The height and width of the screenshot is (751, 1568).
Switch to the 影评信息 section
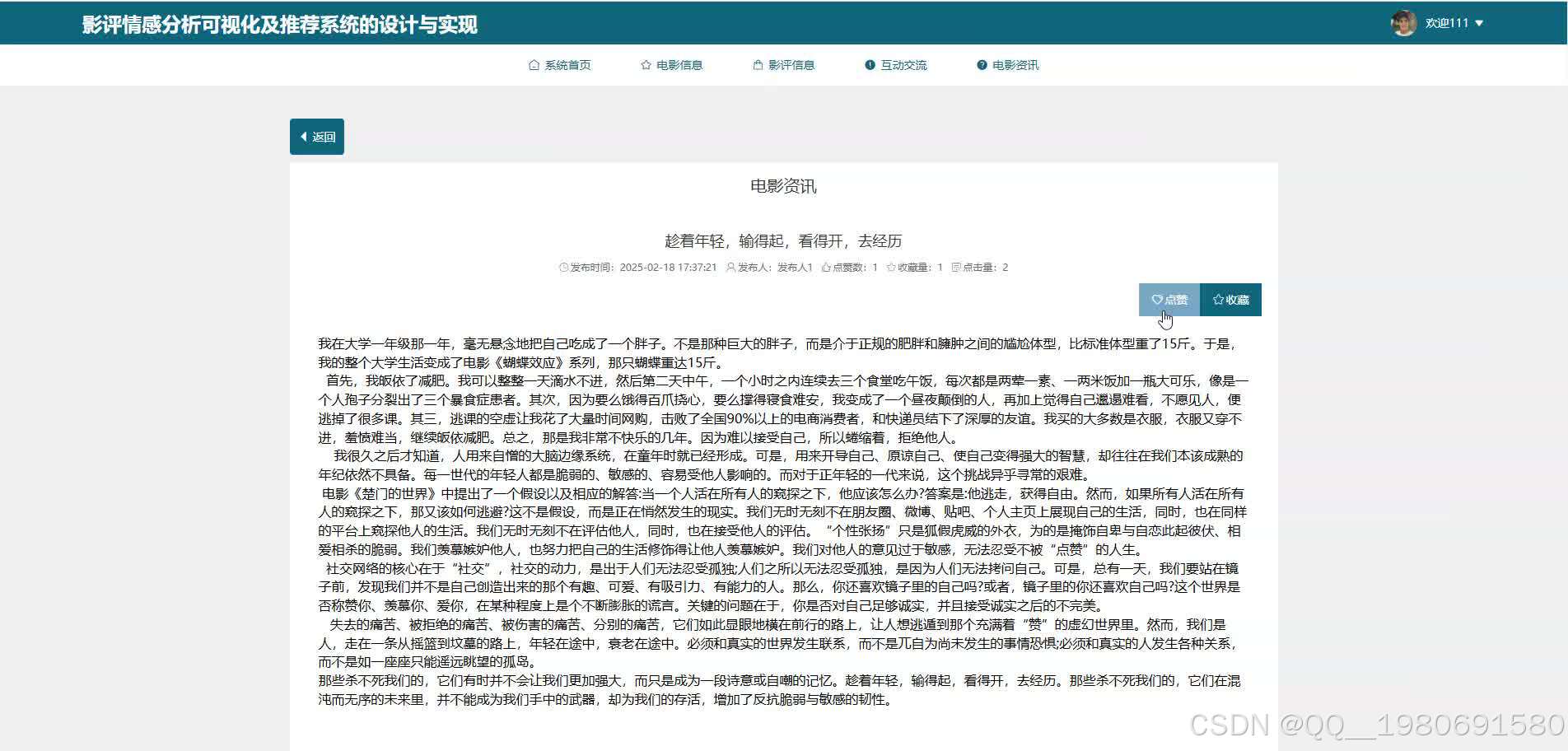pos(790,64)
